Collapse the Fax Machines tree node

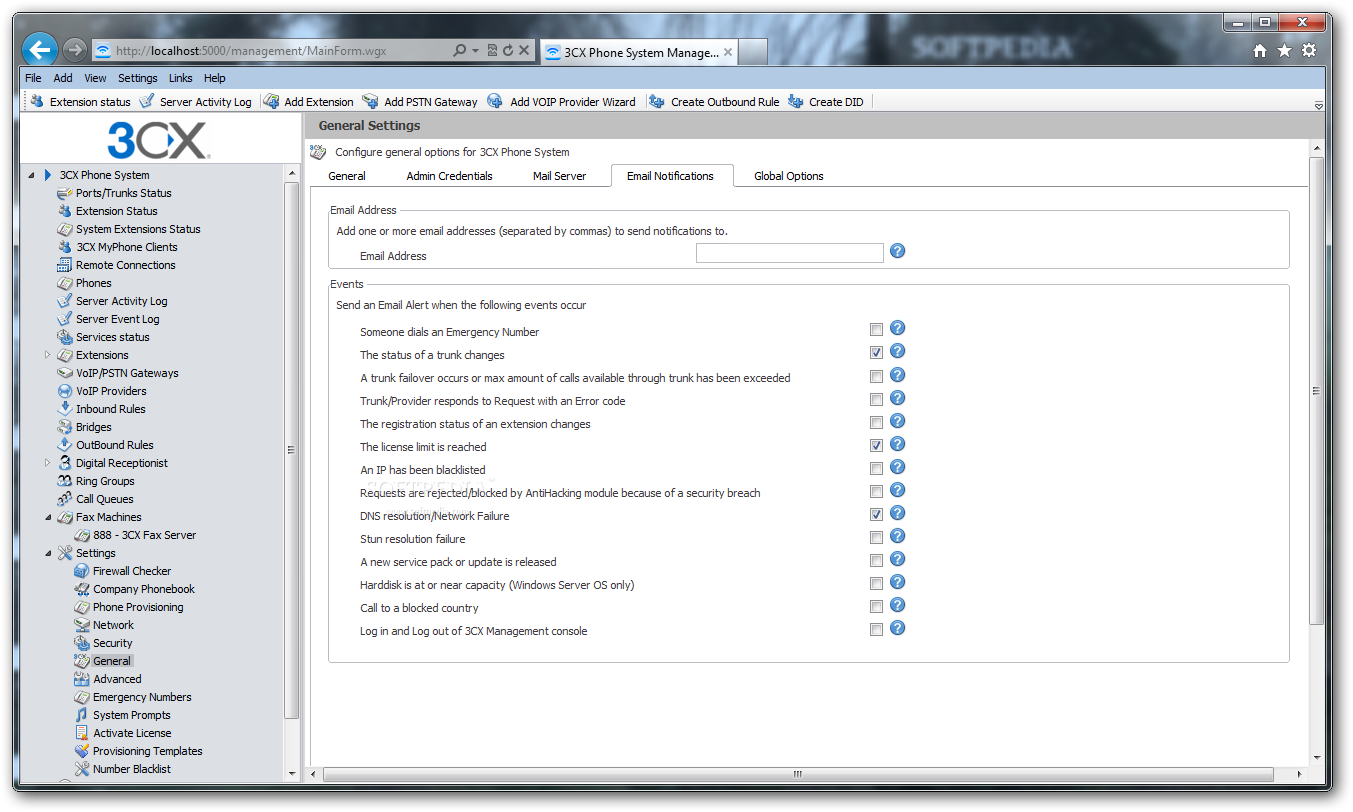[48, 518]
